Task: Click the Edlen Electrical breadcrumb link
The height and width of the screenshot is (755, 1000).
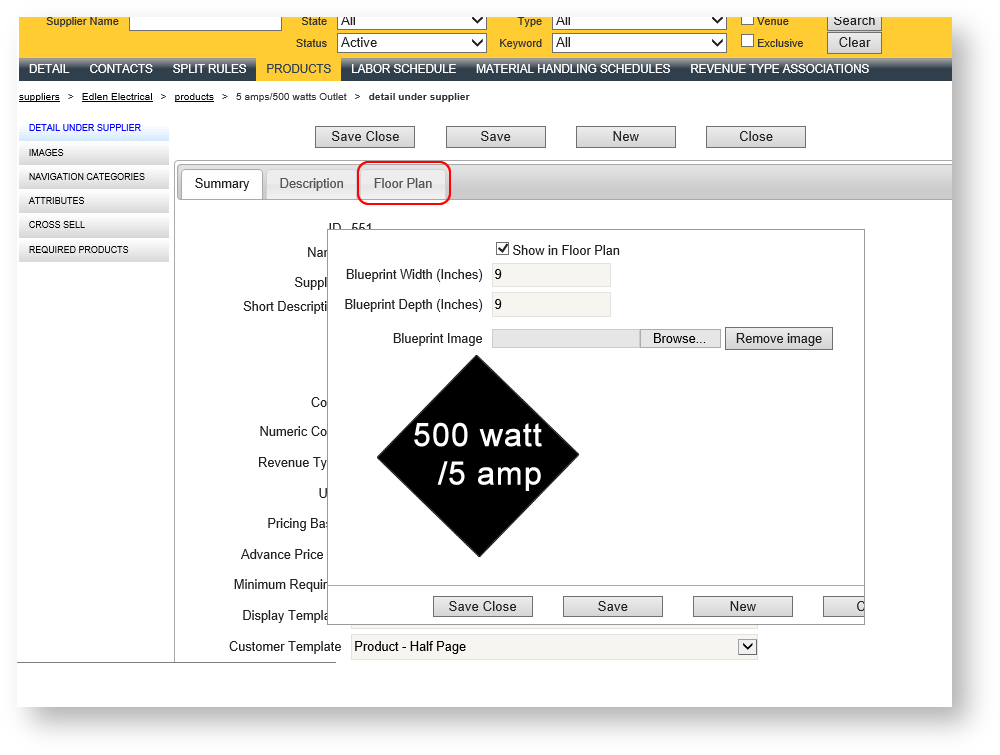Action: (x=117, y=97)
